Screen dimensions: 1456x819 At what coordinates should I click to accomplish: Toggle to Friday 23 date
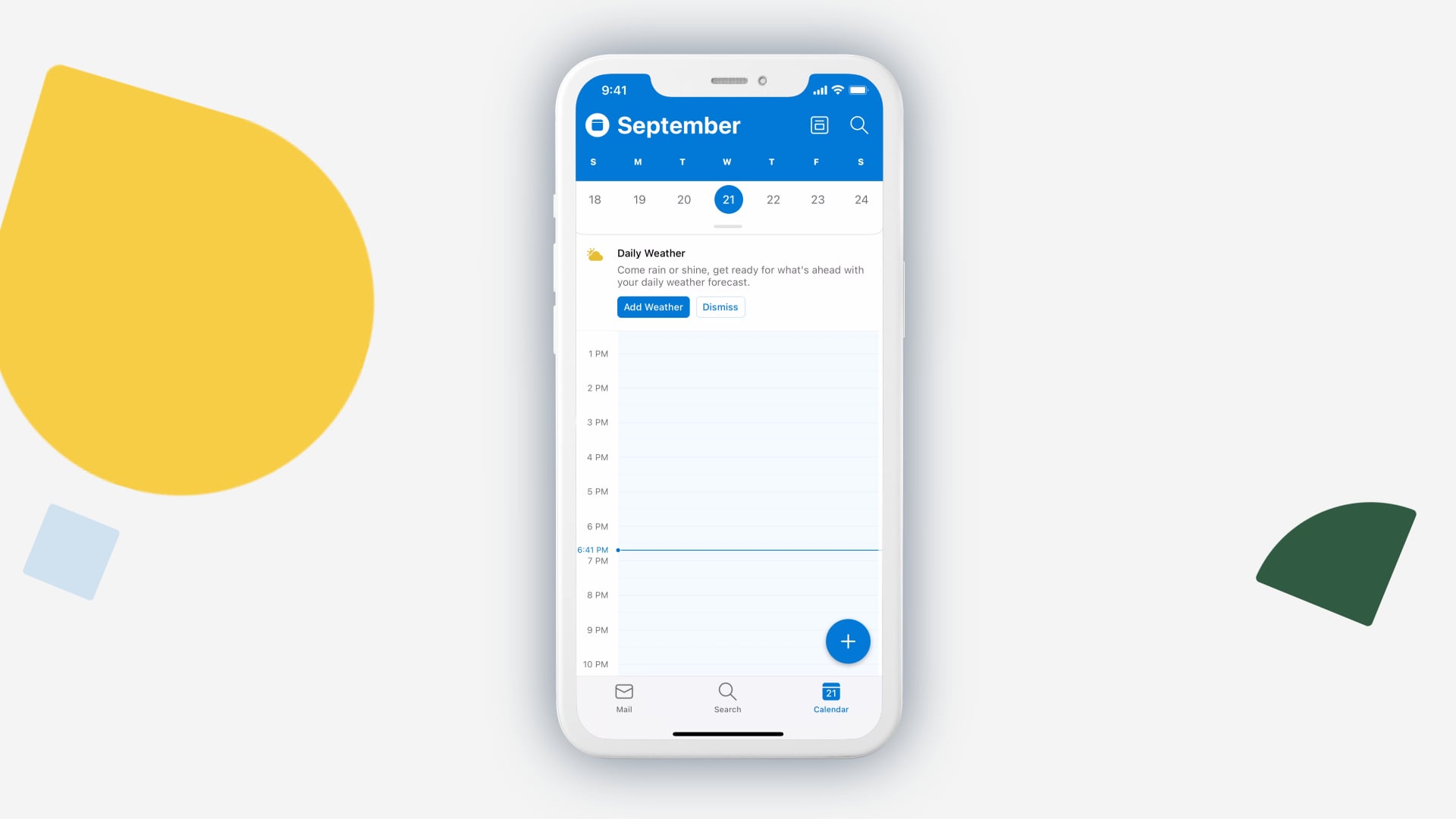click(817, 199)
